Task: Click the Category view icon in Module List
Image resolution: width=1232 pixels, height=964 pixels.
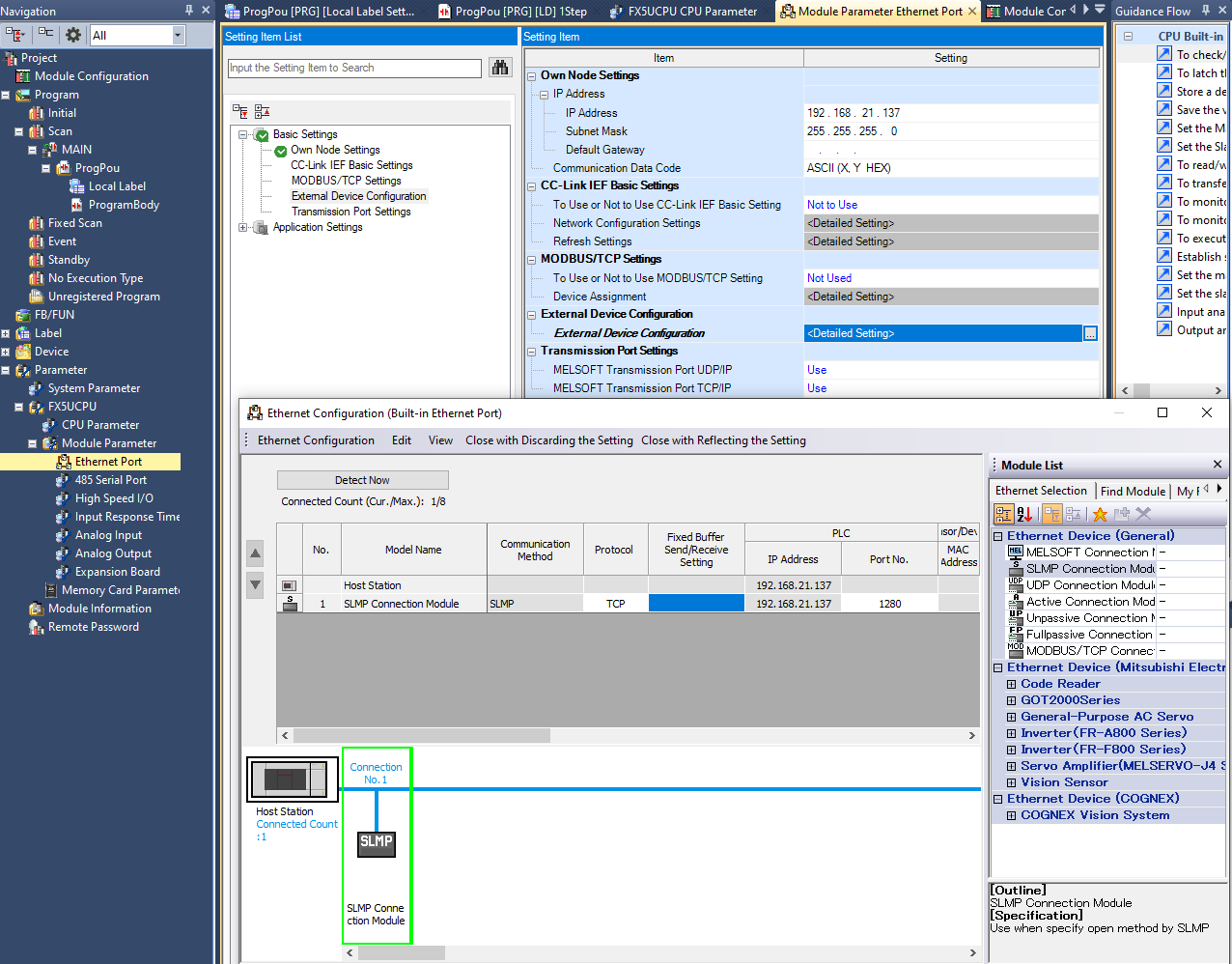Action: click(x=1004, y=514)
